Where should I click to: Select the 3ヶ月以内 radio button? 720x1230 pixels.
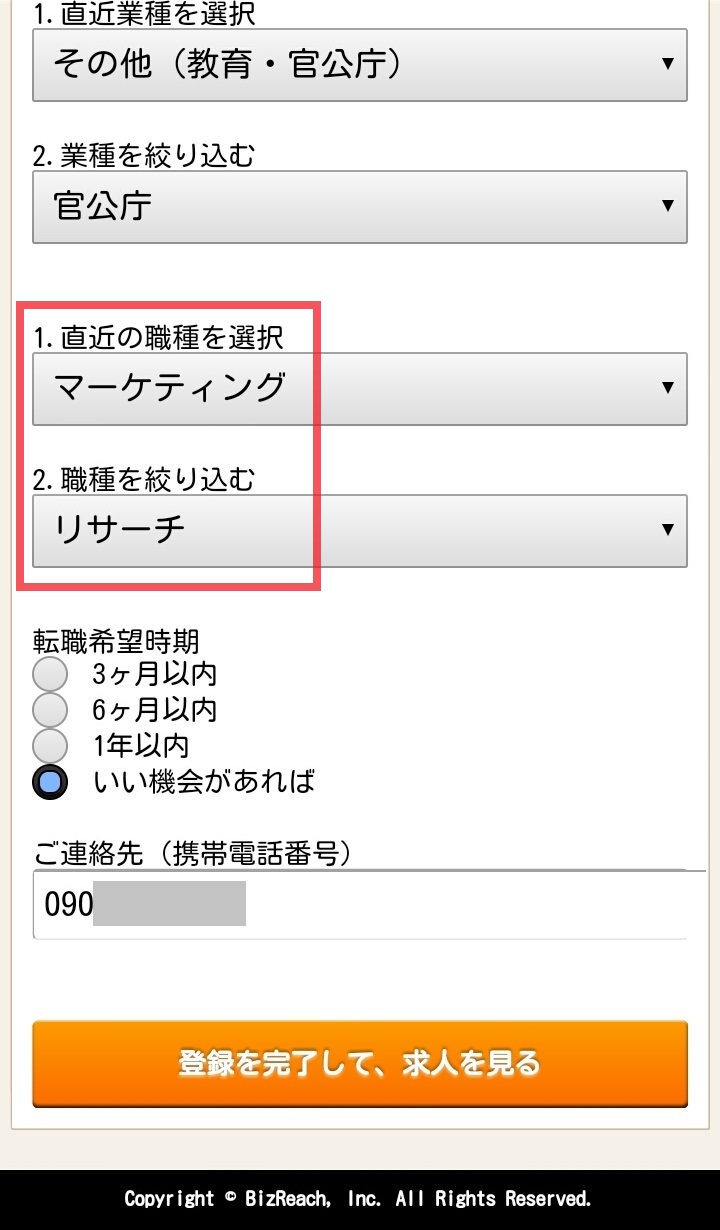point(50,674)
